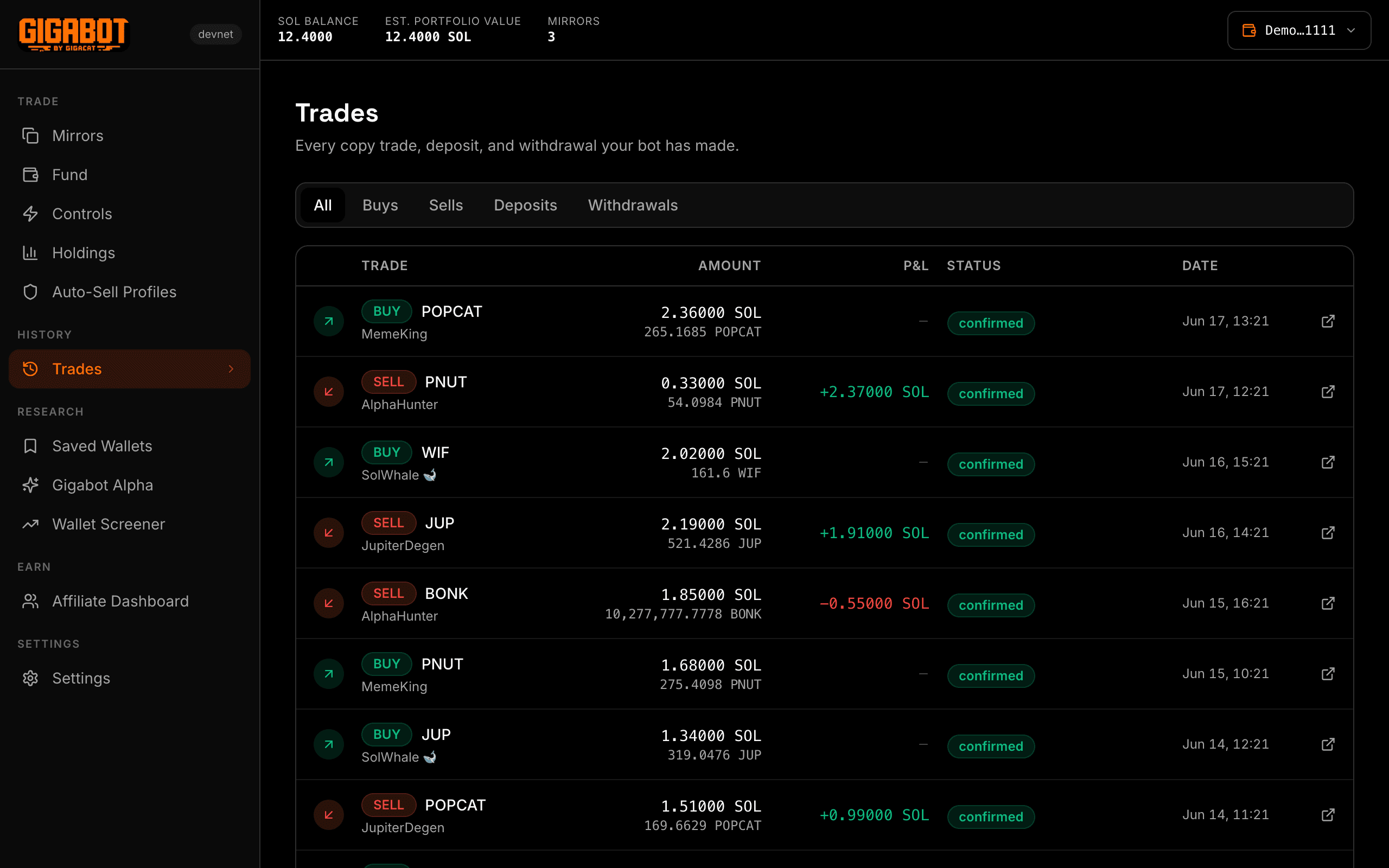The height and width of the screenshot is (868, 1389).
Task: Open Saved Wallets
Action: [130, 446]
